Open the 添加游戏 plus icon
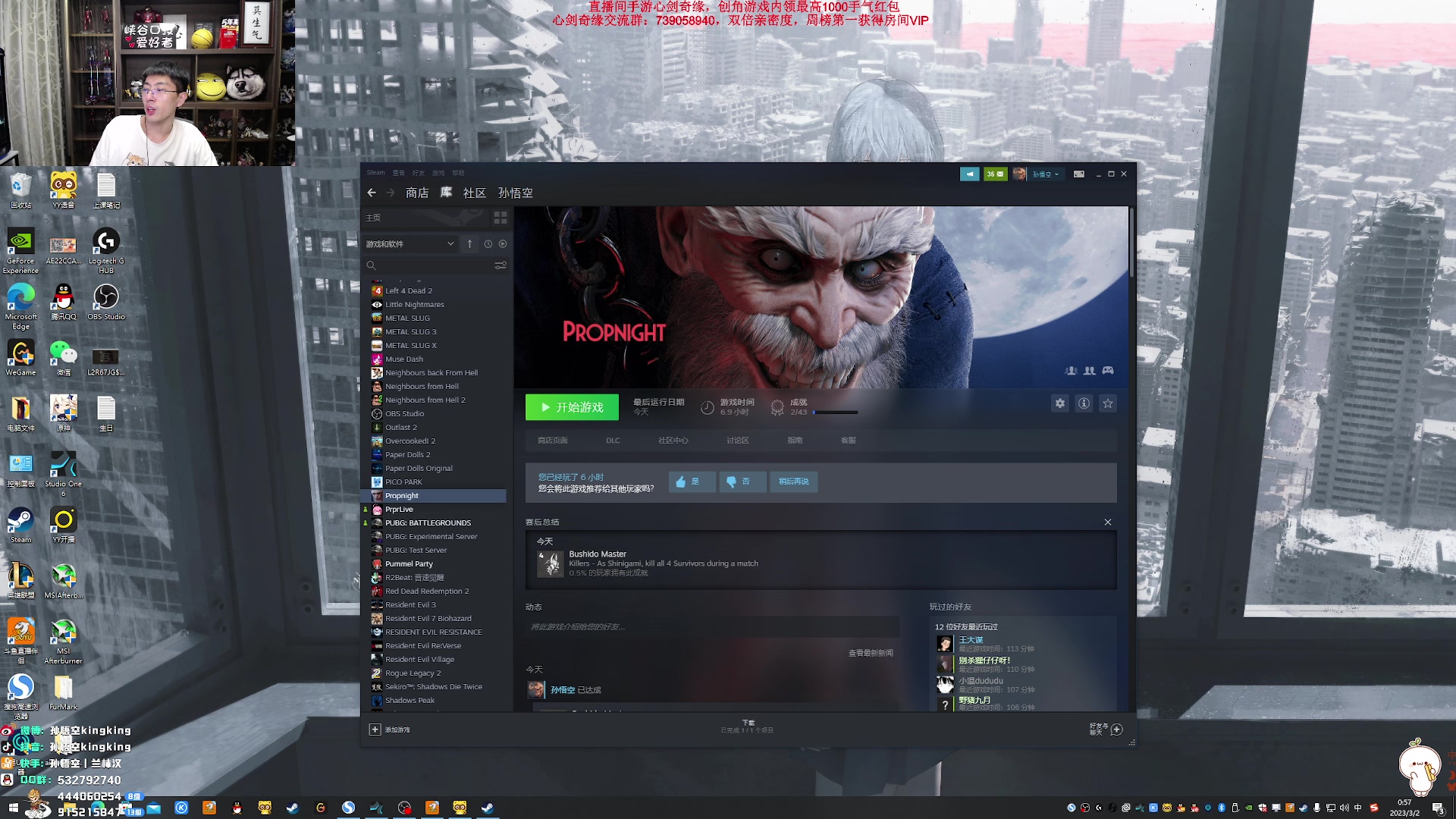This screenshot has width=1456, height=819. [375, 730]
